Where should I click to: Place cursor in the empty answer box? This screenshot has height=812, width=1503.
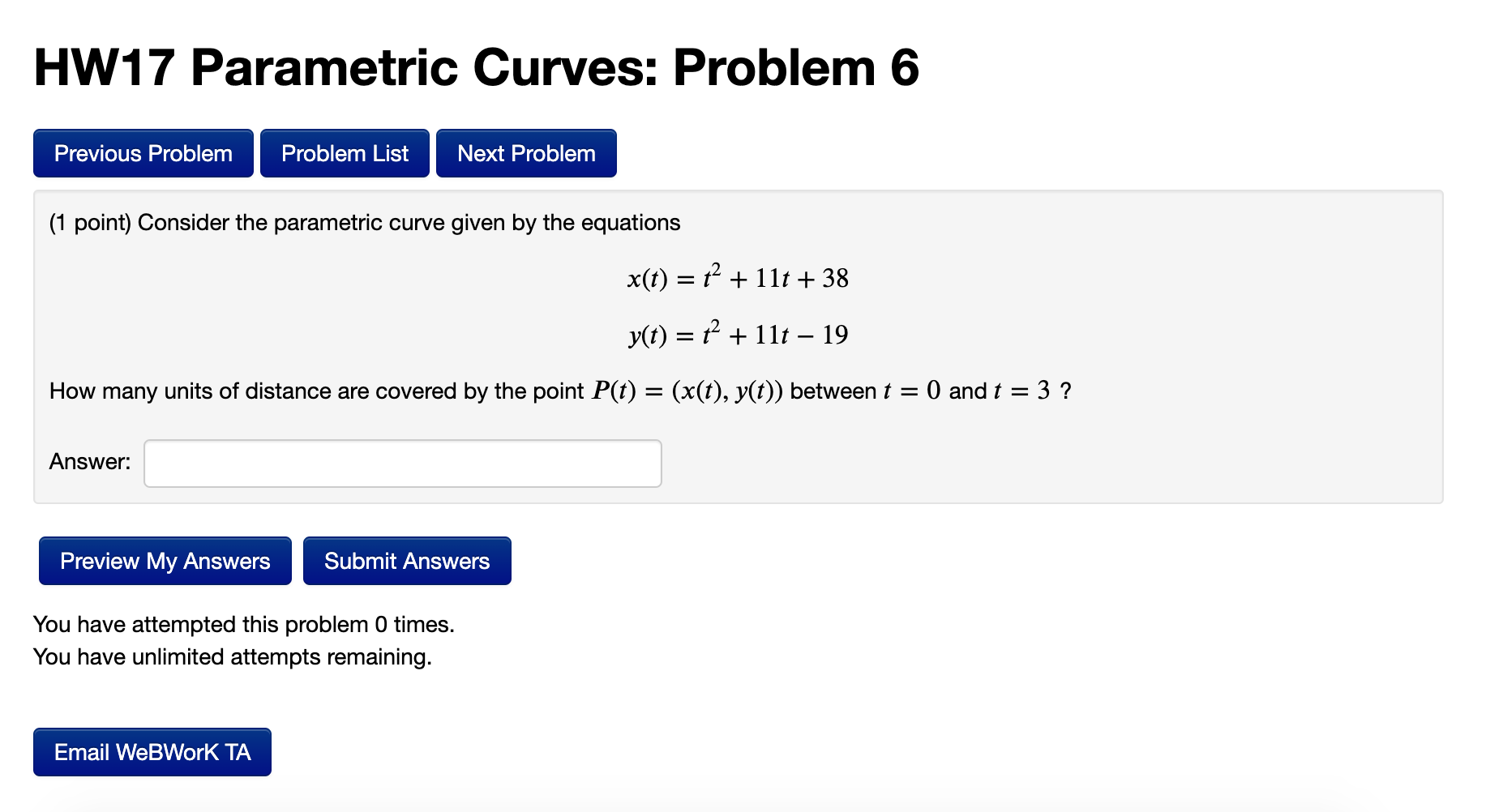pyautogui.click(x=401, y=463)
